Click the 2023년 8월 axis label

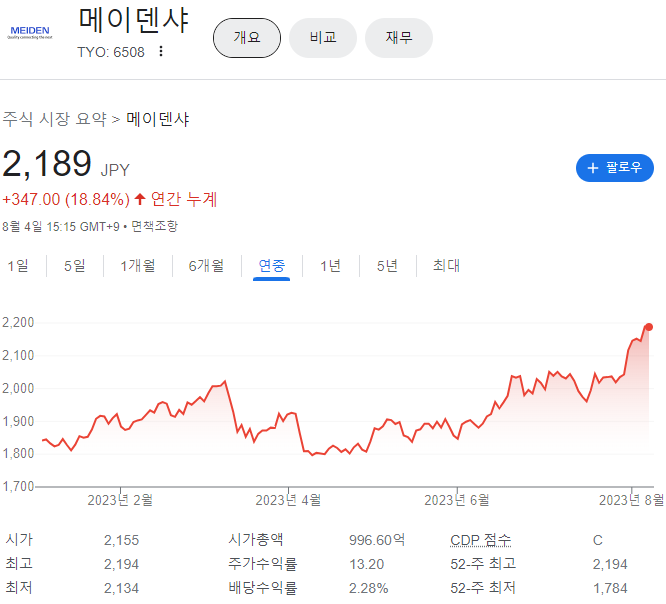click(x=632, y=500)
